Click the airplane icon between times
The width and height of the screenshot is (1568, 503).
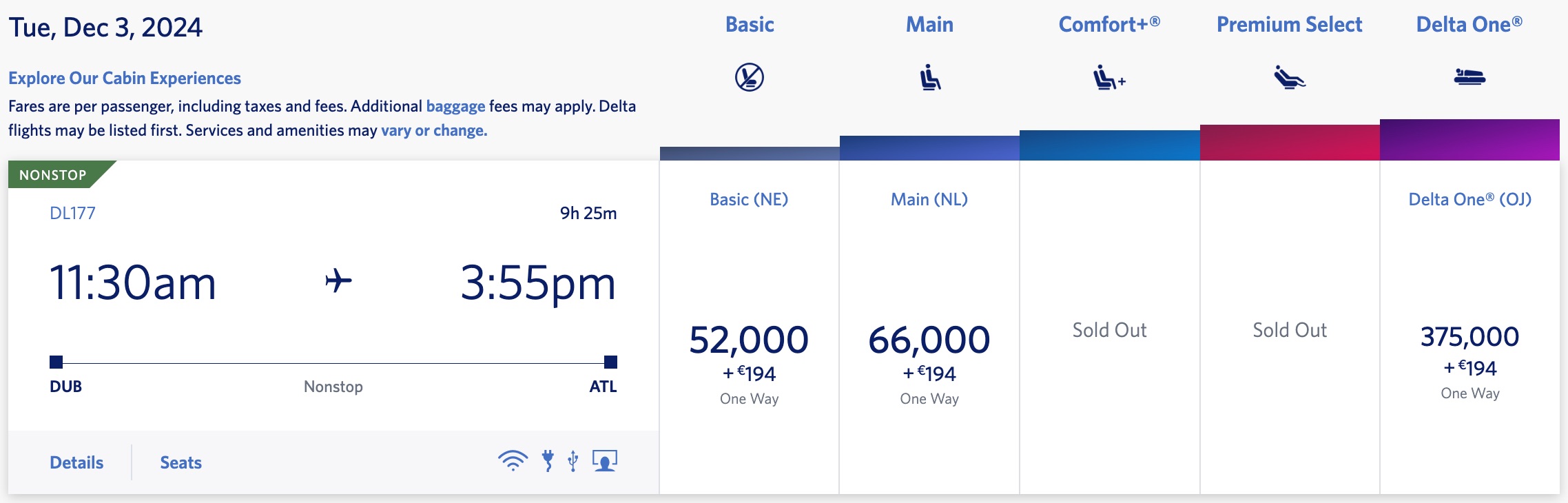pos(338,281)
